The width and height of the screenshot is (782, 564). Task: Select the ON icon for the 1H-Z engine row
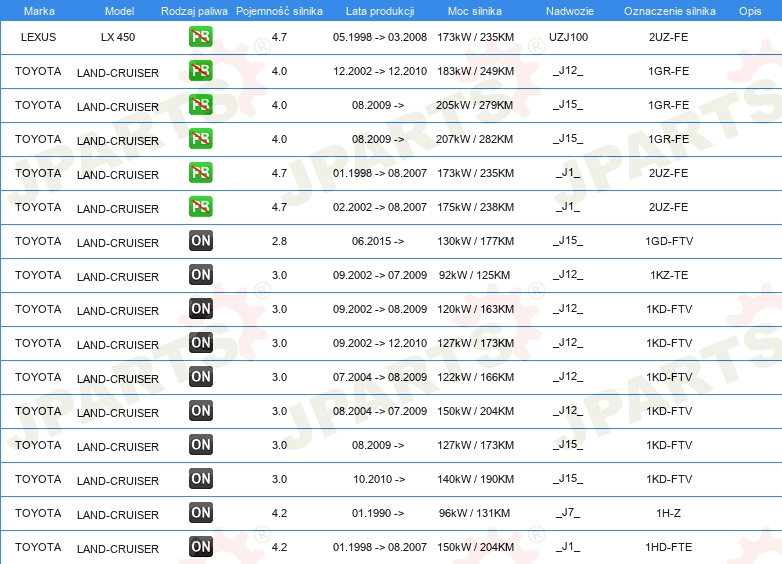tap(200, 513)
